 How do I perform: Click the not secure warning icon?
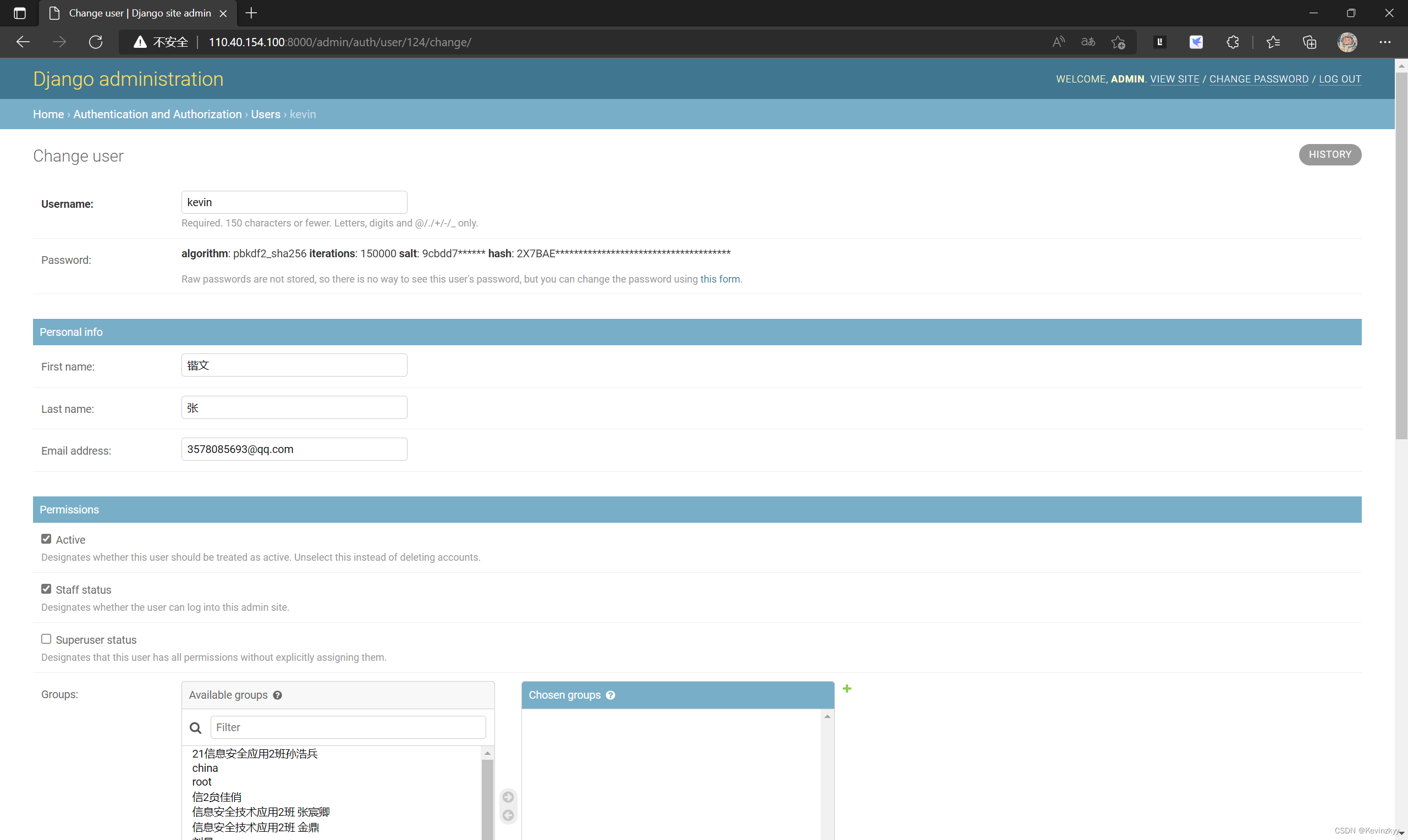pos(140,42)
